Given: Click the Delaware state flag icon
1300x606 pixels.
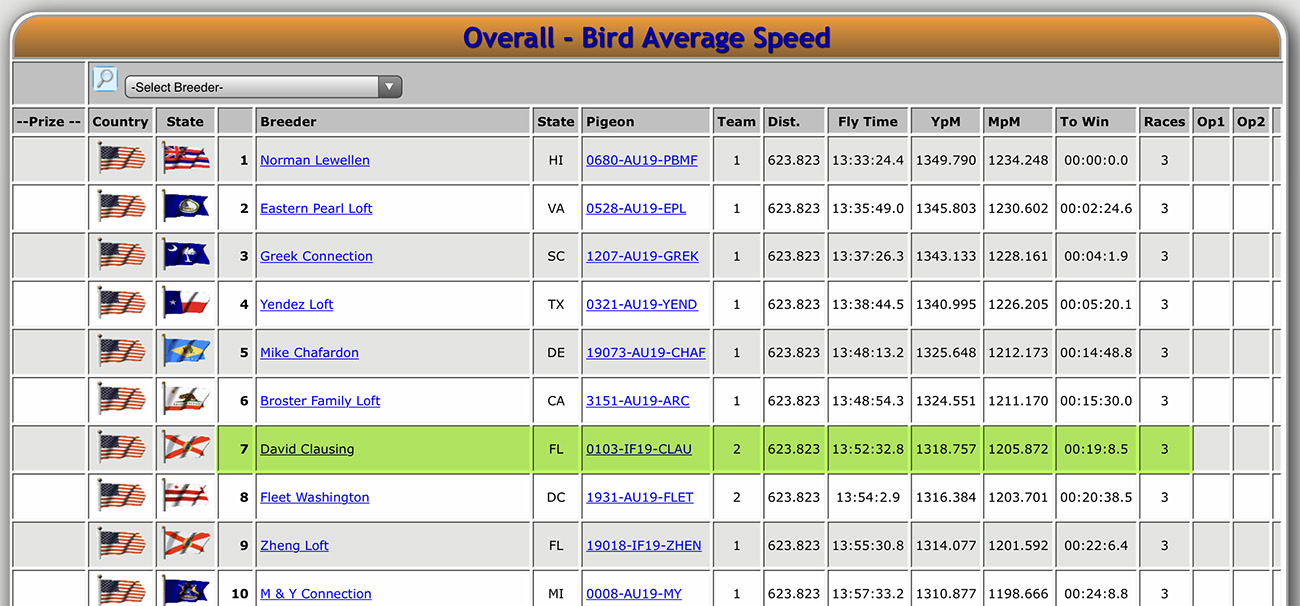Looking at the screenshot, I should point(185,351).
